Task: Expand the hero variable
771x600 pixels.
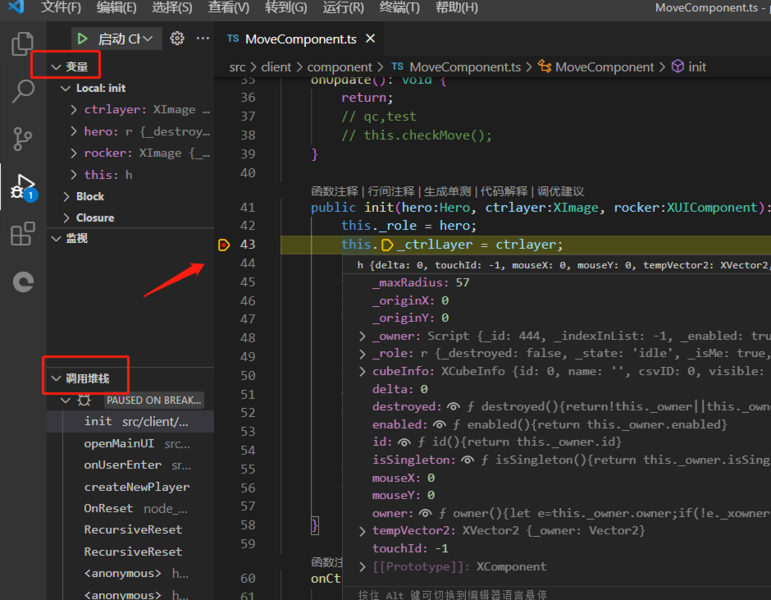Action: pos(74,131)
